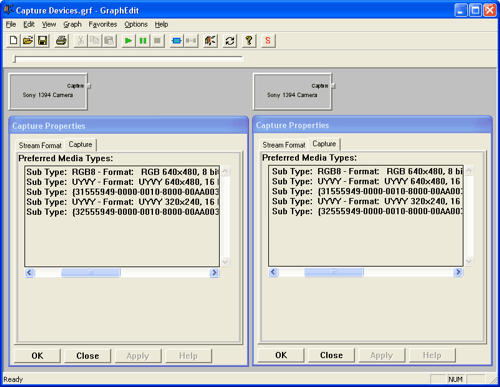Click the Help question mark icon
500x387 pixels.
(x=249, y=41)
